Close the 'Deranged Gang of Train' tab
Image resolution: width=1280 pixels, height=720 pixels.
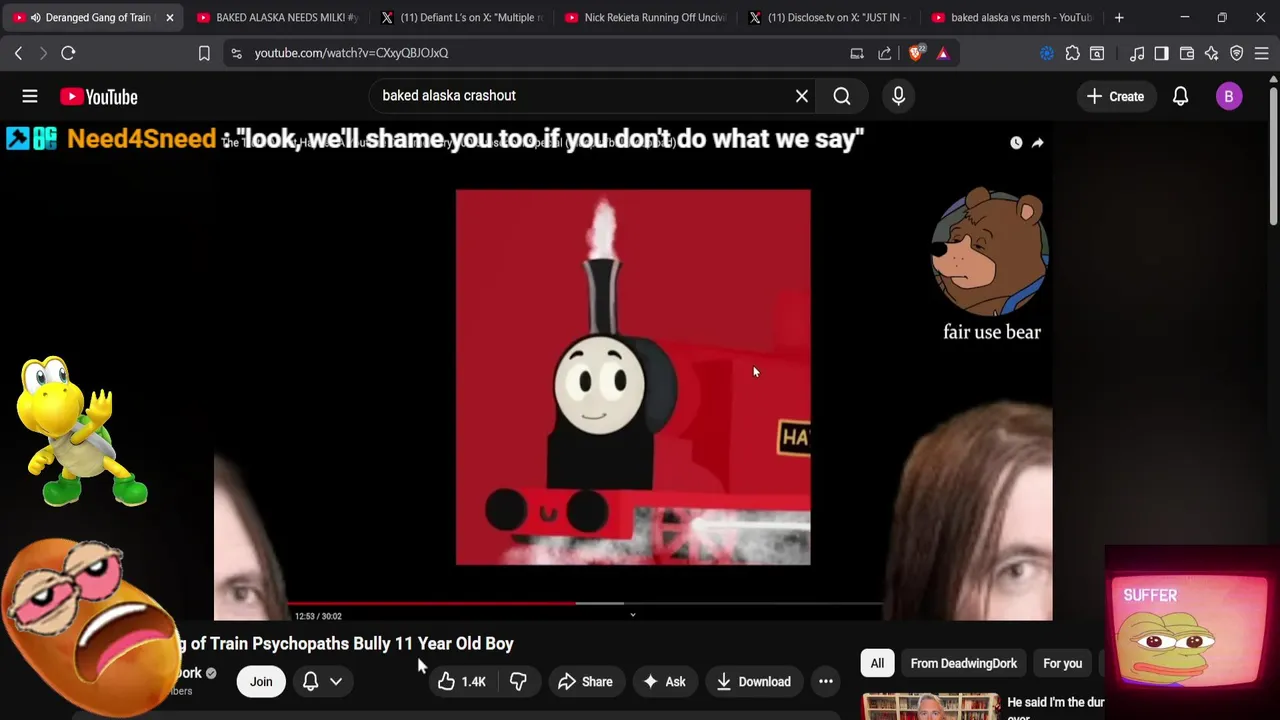coord(169,17)
